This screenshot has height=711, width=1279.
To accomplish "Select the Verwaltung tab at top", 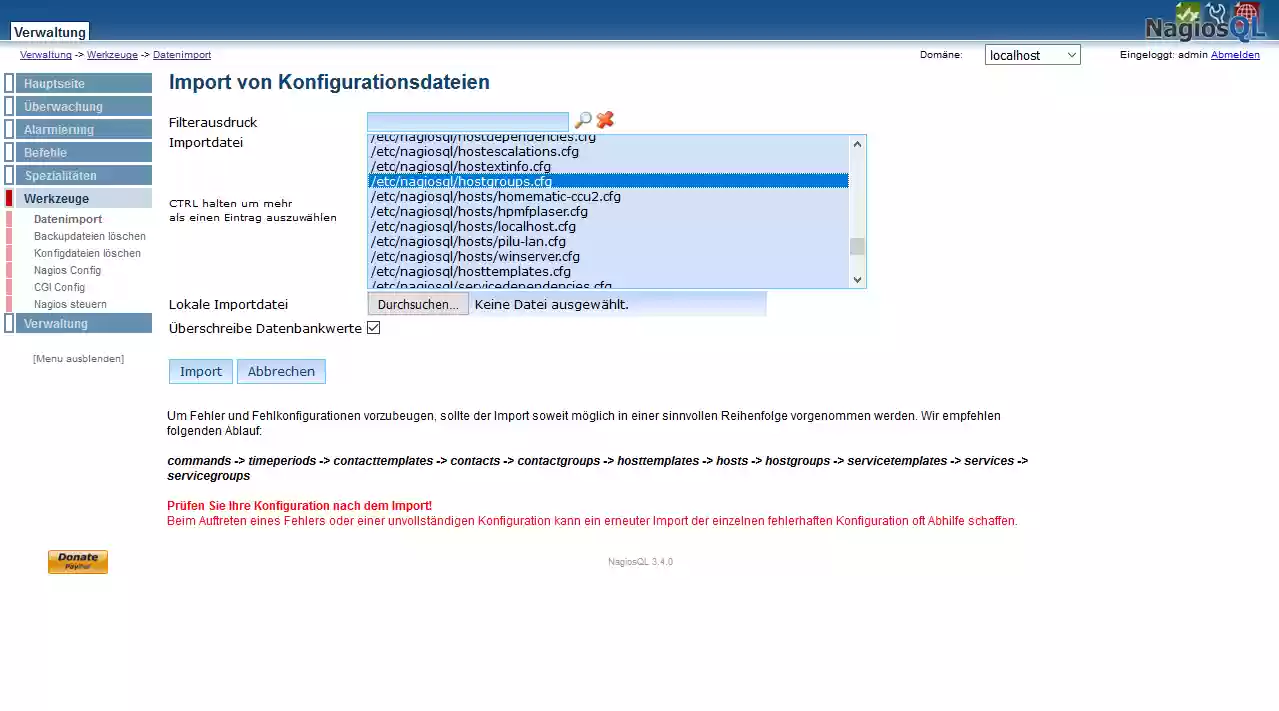I will coord(50,33).
